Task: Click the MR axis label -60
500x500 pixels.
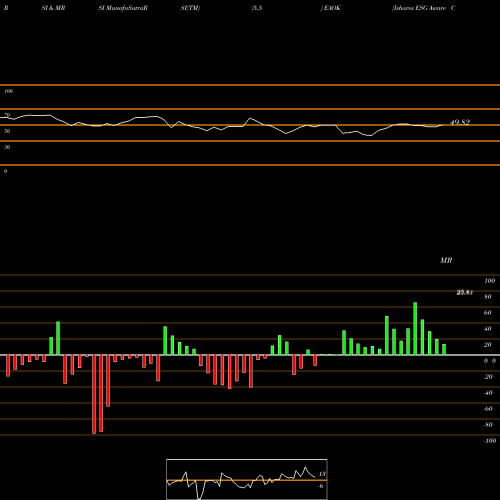Action: 488,409
